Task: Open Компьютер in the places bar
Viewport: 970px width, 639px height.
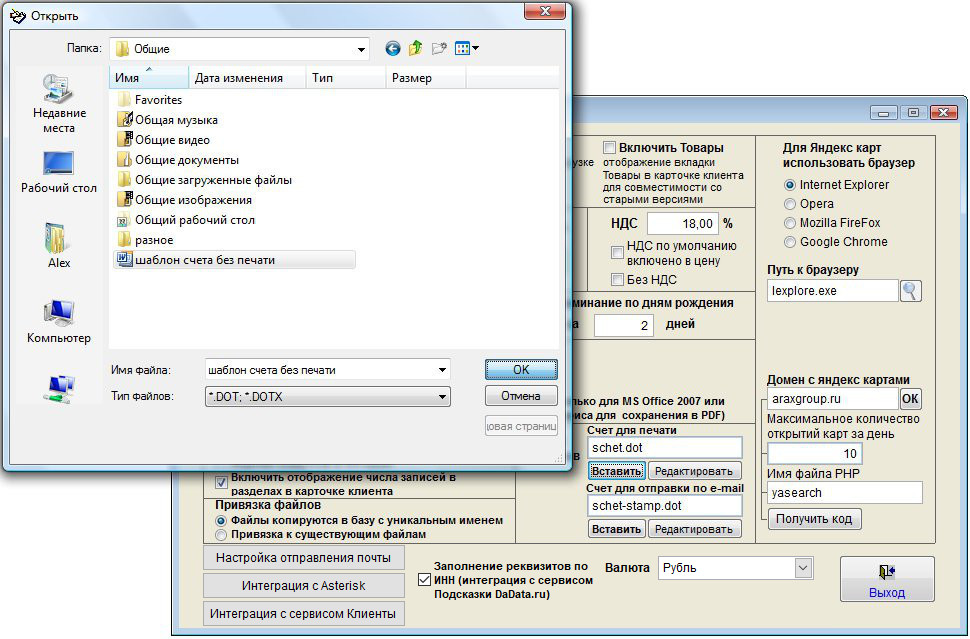Action: click(x=59, y=322)
